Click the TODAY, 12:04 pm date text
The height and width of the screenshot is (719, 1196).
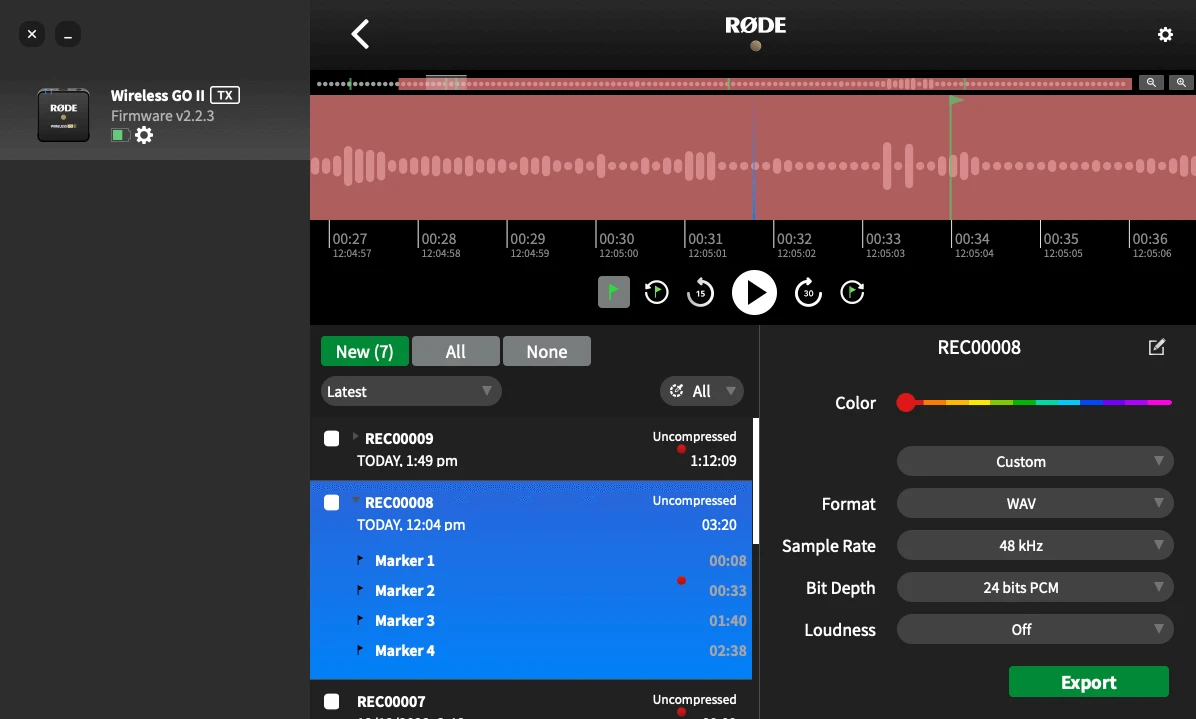411,525
